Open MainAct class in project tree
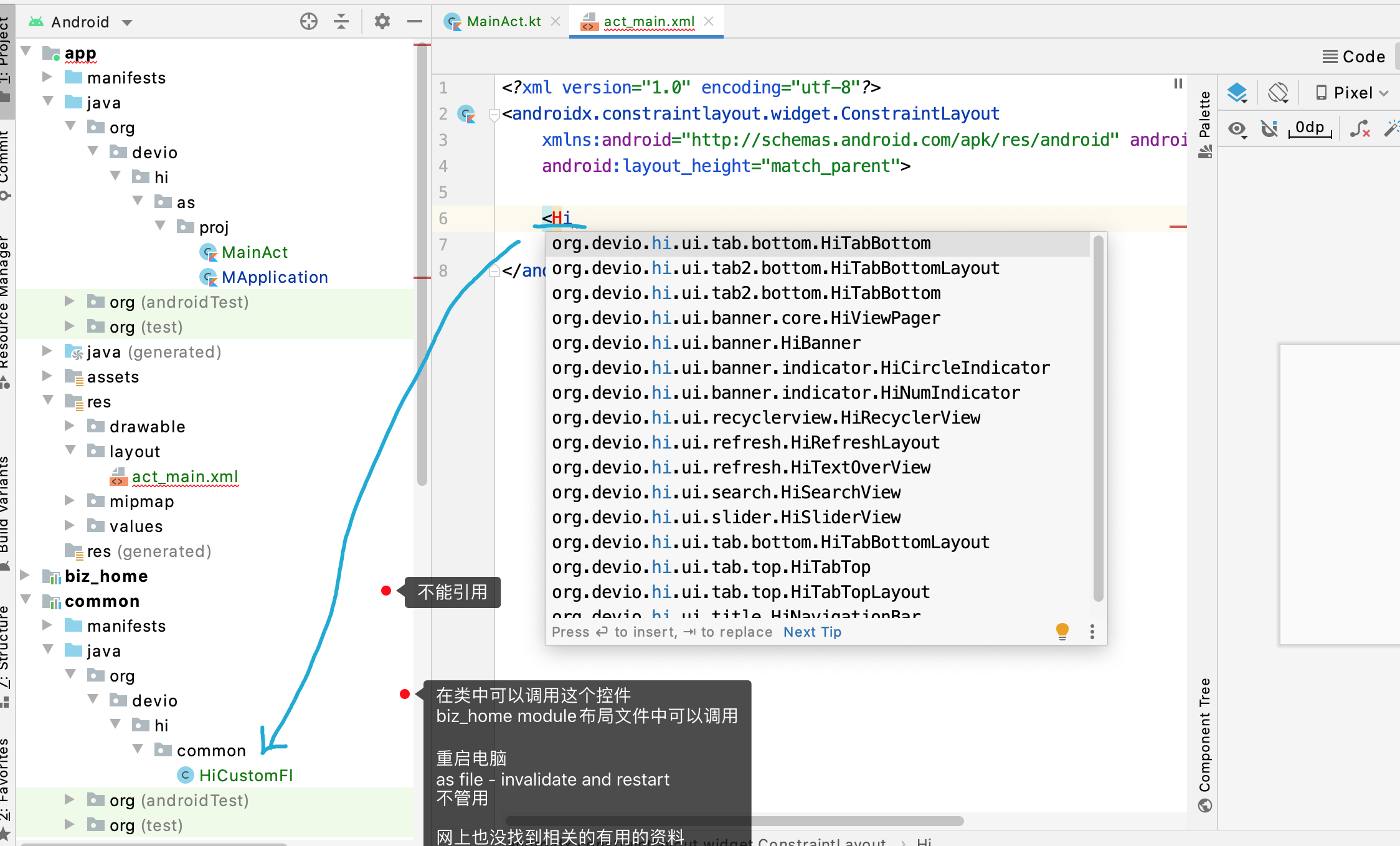The height and width of the screenshot is (846, 1400). (254, 252)
